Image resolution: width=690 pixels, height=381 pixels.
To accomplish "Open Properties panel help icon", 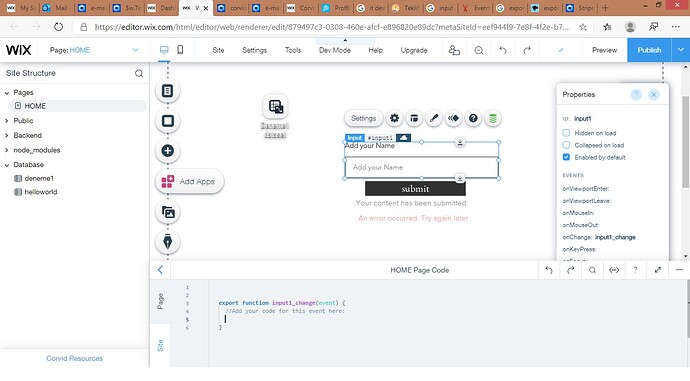I will (x=636, y=95).
